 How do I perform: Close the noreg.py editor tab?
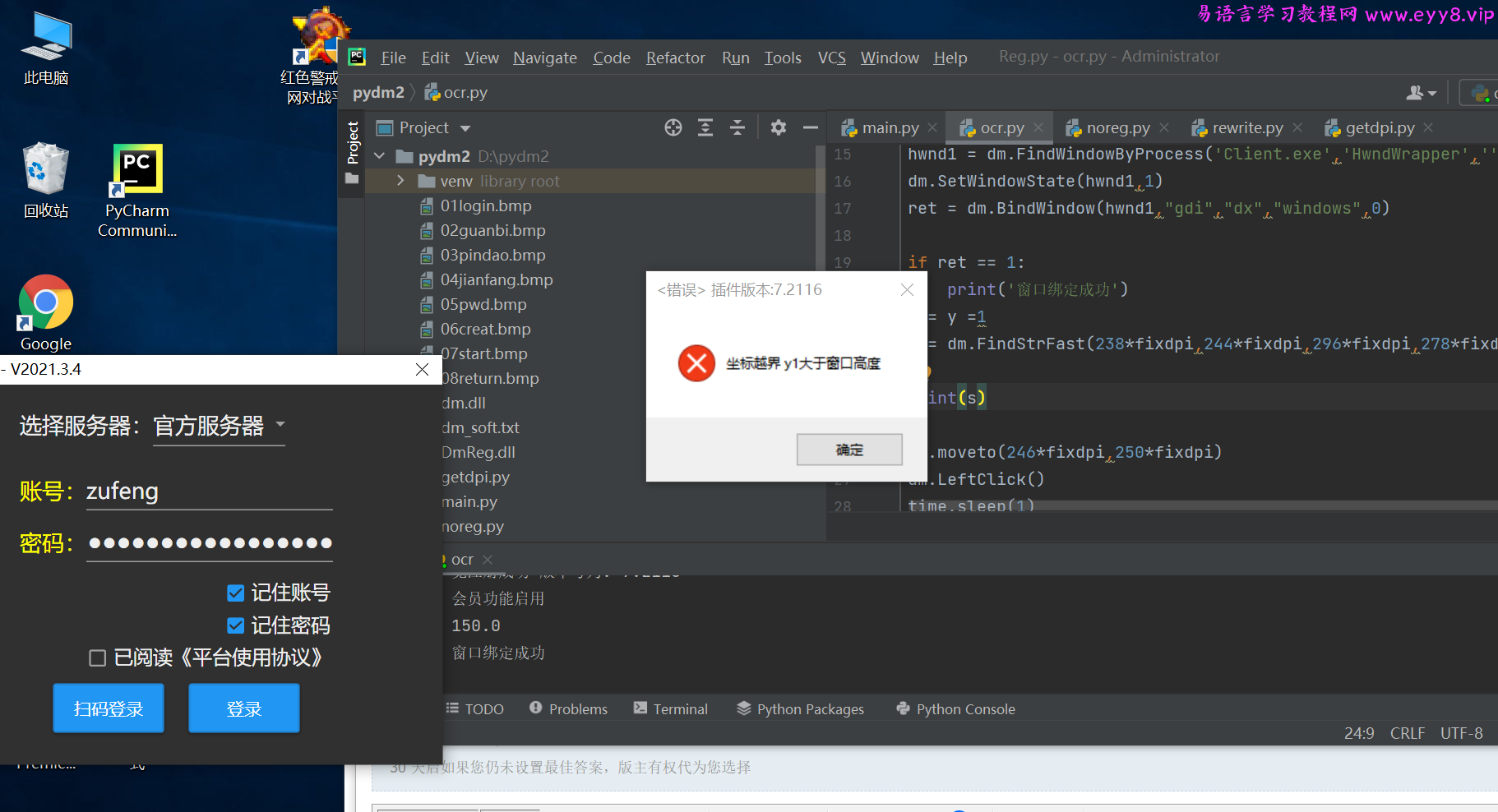[x=1164, y=127]
